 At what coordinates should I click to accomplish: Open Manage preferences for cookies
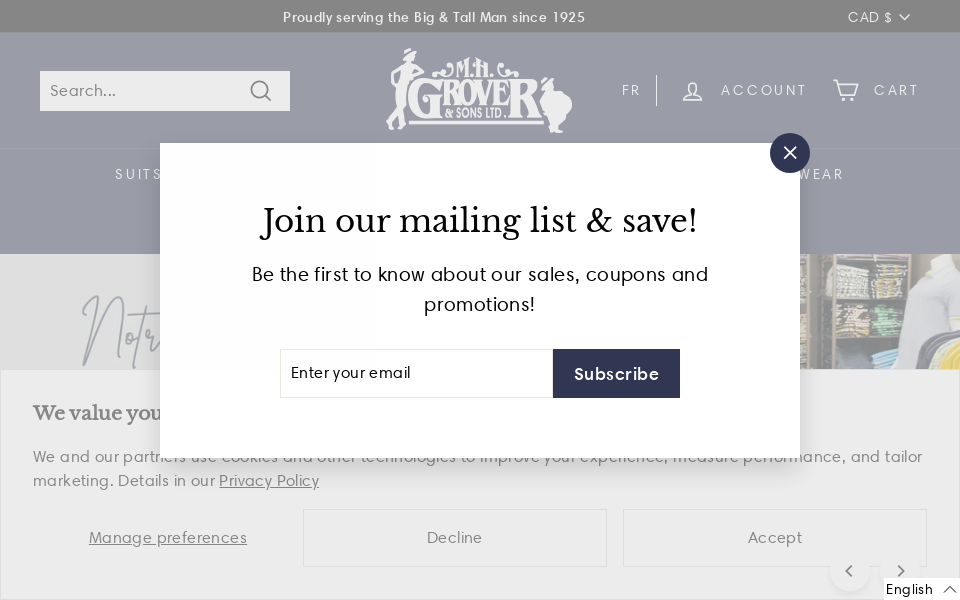coord(168,538)
